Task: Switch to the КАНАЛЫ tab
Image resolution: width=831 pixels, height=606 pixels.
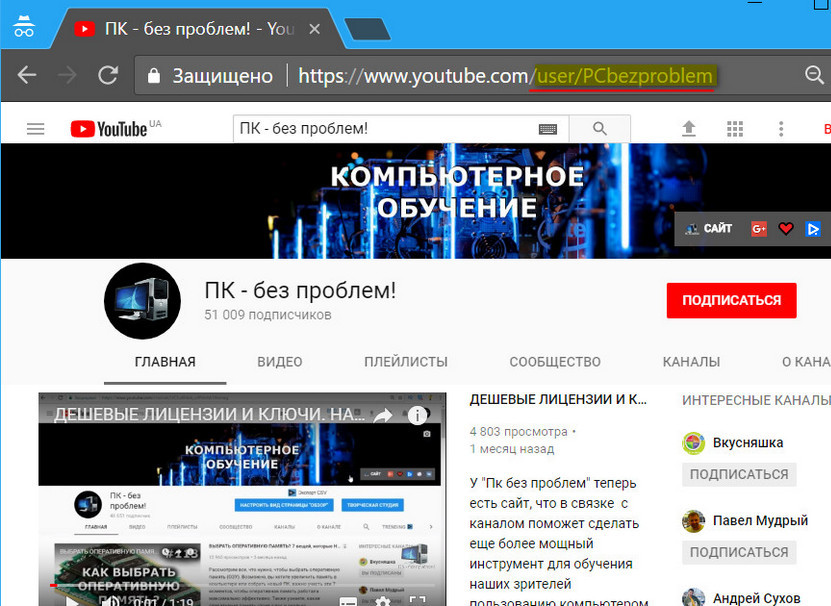Action: tap(691, 362)
